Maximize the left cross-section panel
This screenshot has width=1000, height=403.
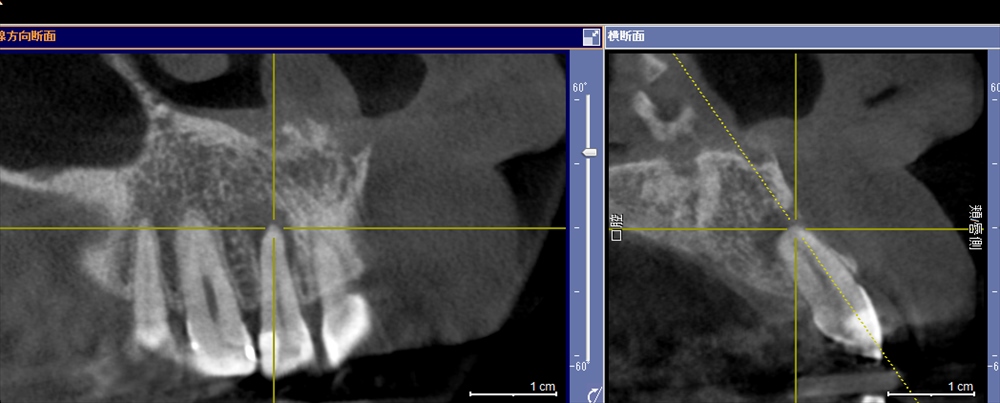click(591, 37)
